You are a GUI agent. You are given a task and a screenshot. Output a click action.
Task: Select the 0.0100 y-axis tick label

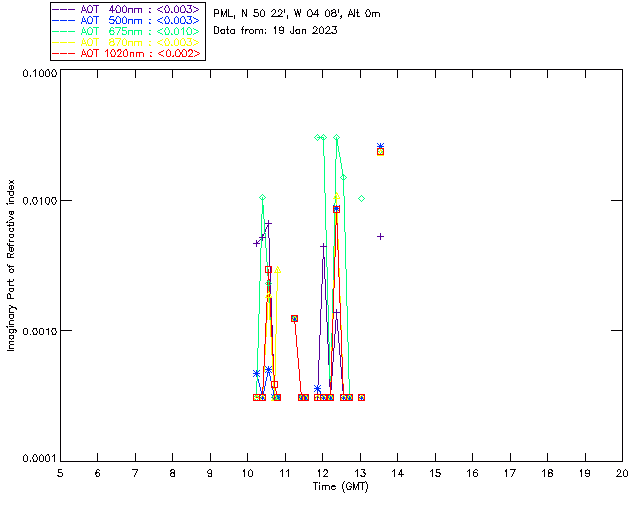(36, 201)
